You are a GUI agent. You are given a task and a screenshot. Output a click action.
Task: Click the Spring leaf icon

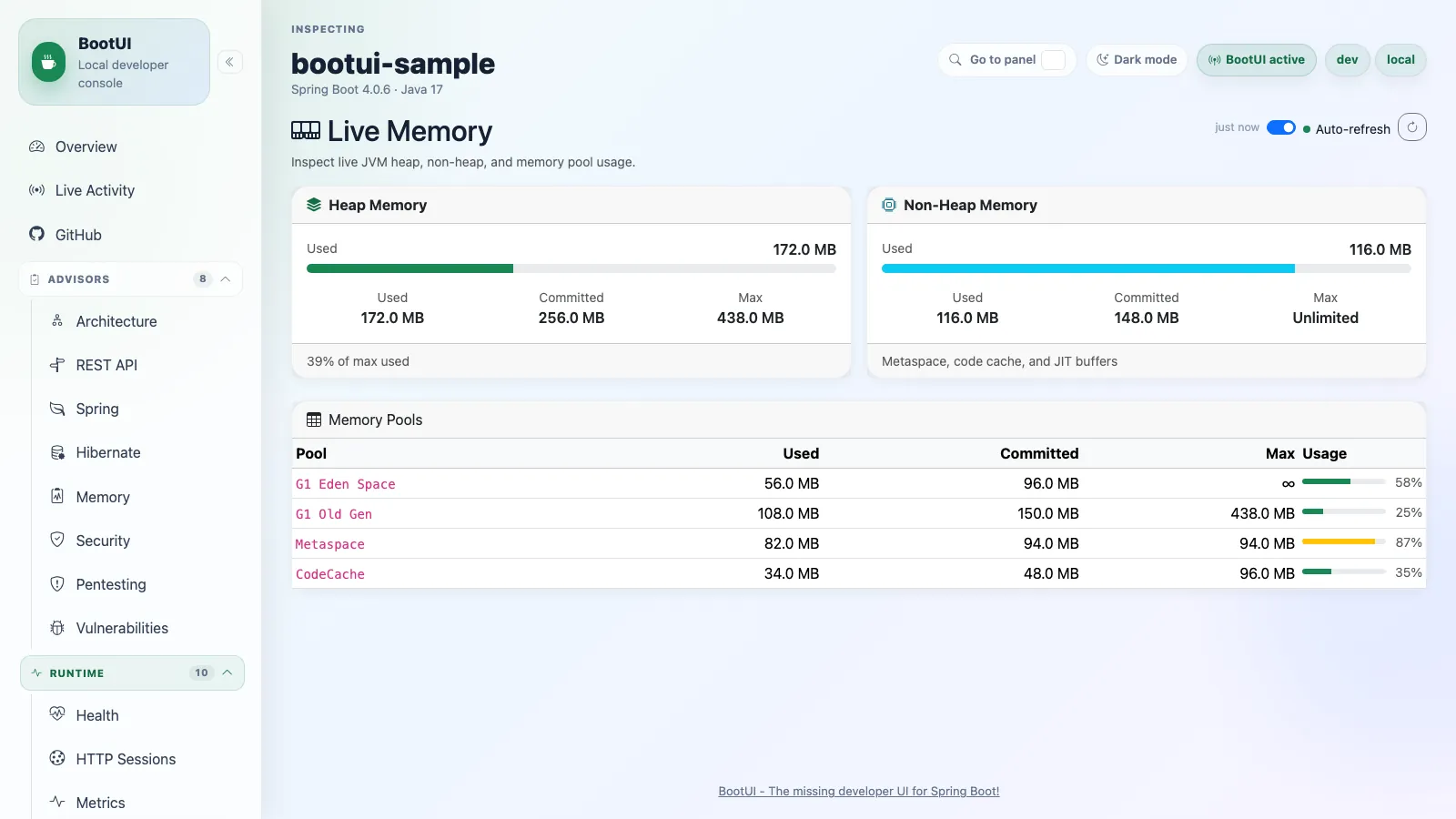click(57, 409)
